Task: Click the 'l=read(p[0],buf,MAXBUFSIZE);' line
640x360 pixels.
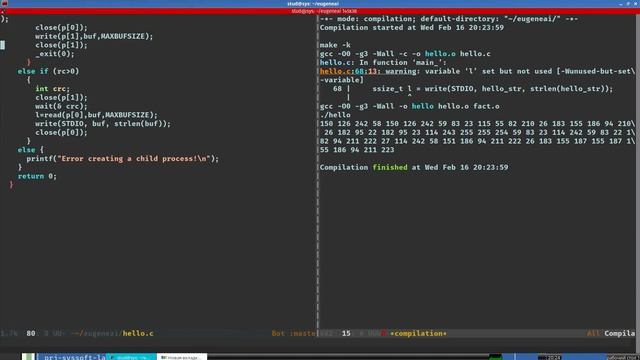Action: [x=96, y=115]
